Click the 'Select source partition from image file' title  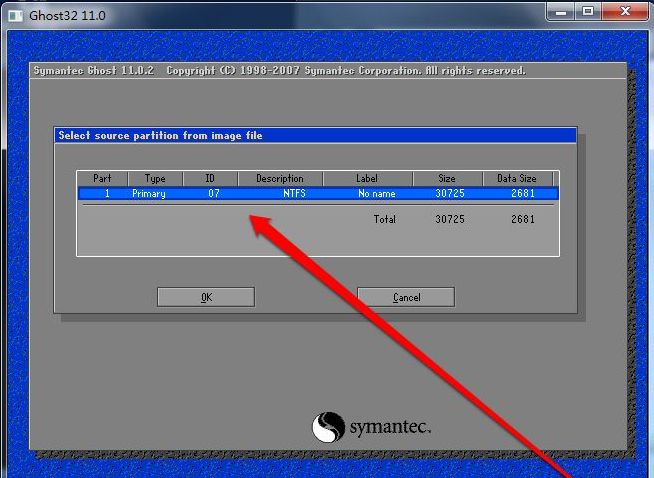pos(161,136)
